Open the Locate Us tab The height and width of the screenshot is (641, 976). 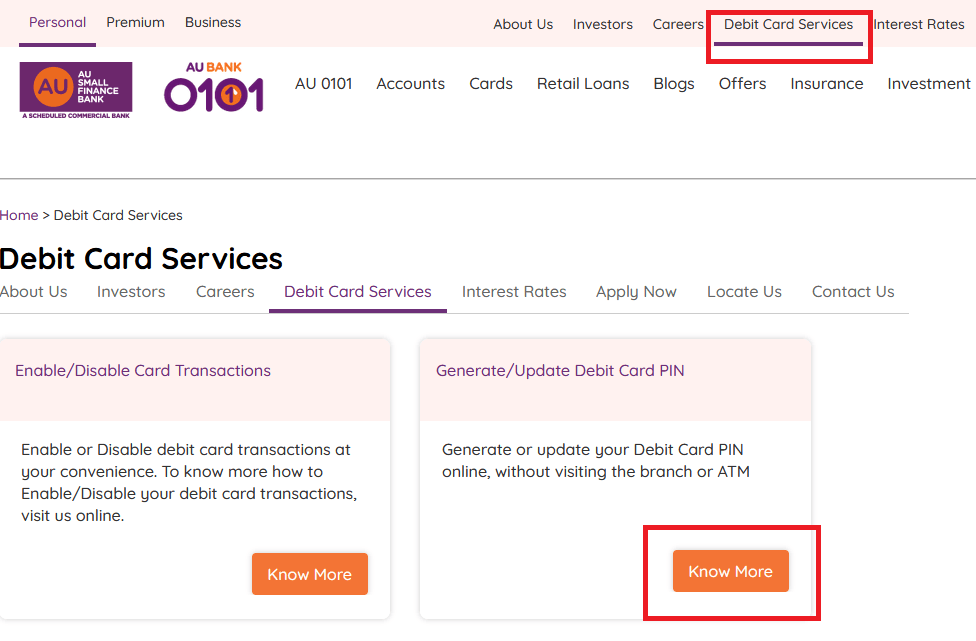point(744,292)
